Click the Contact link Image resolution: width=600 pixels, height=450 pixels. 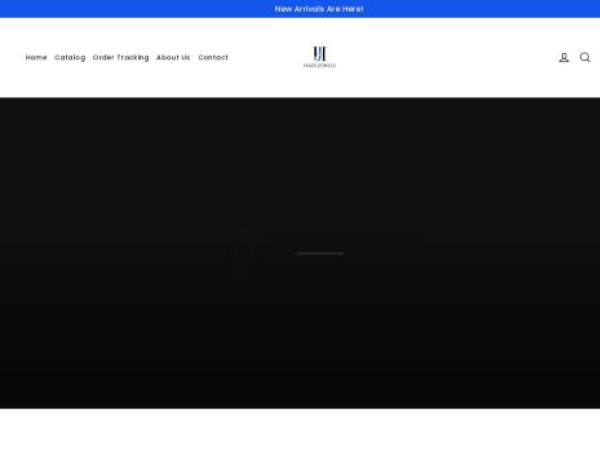[x=213, y=58]
